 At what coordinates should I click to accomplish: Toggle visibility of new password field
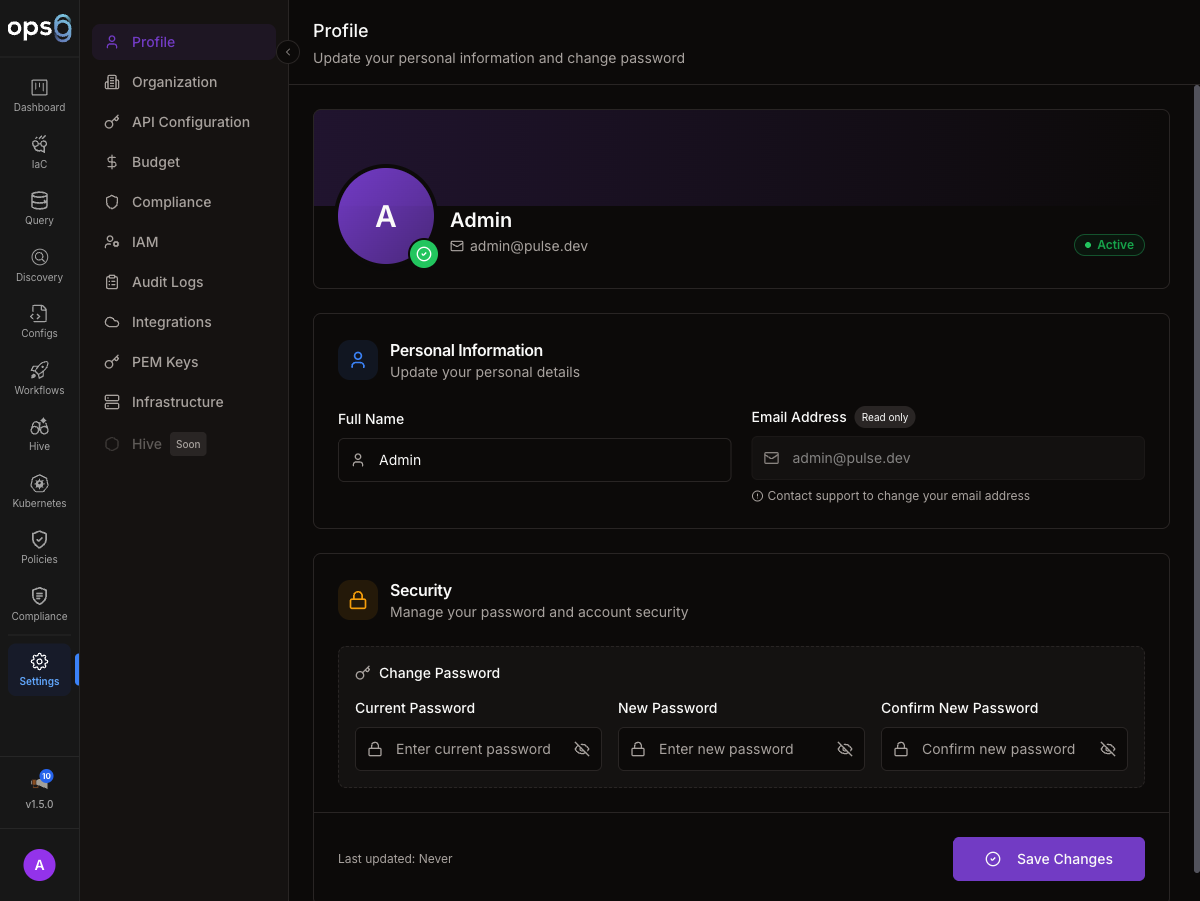coord(845,749)
